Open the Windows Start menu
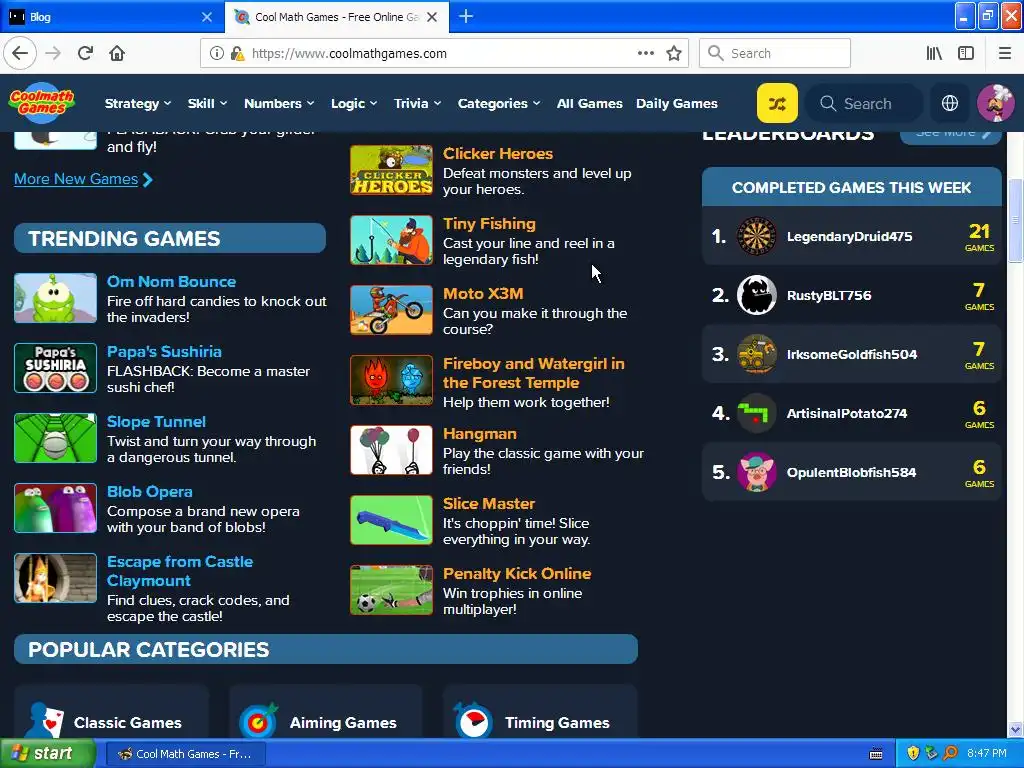This screenshot has width=1024, height=768. coord(48,754)
